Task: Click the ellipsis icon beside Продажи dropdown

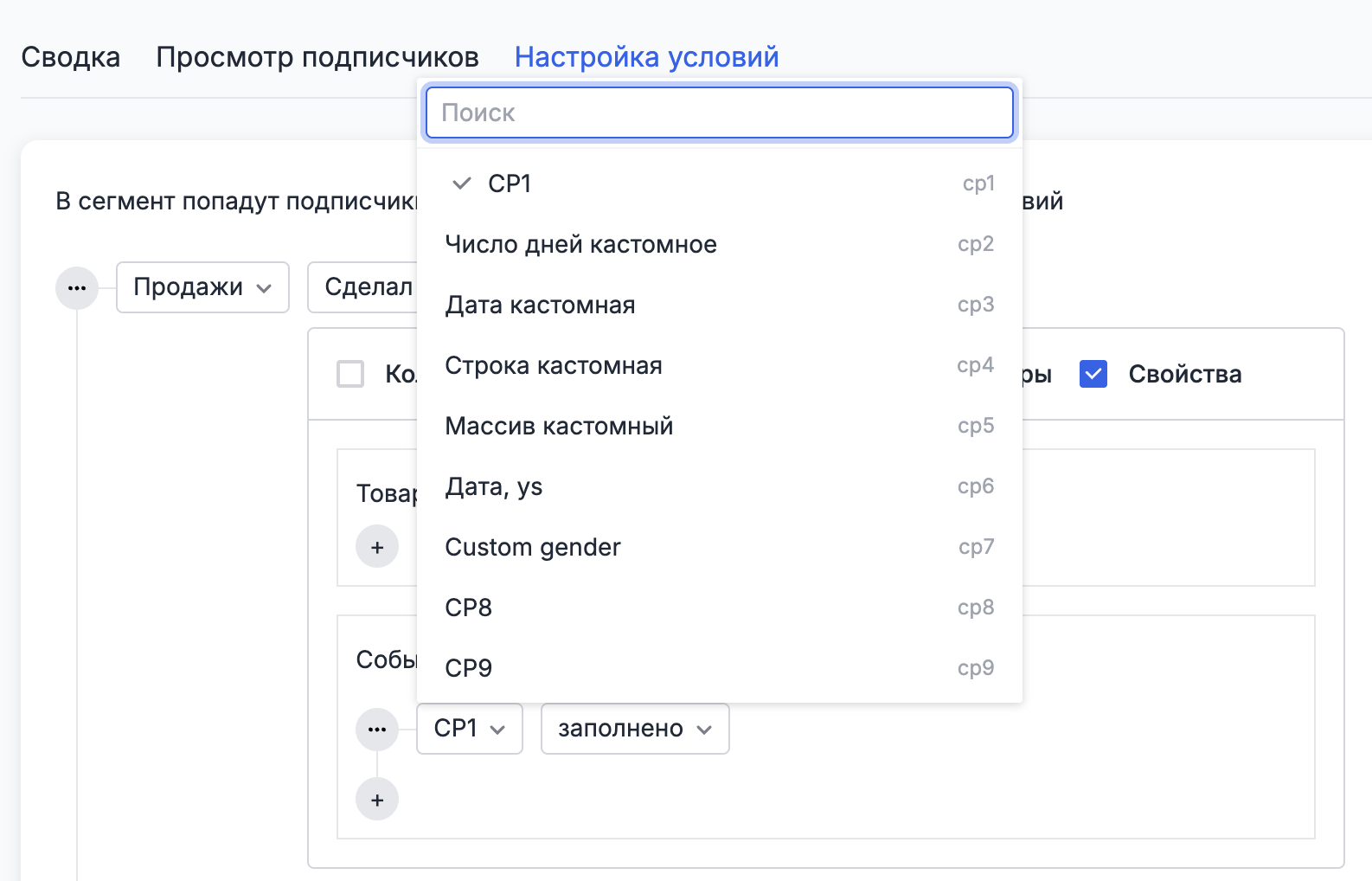Action: tap(77, 288)
